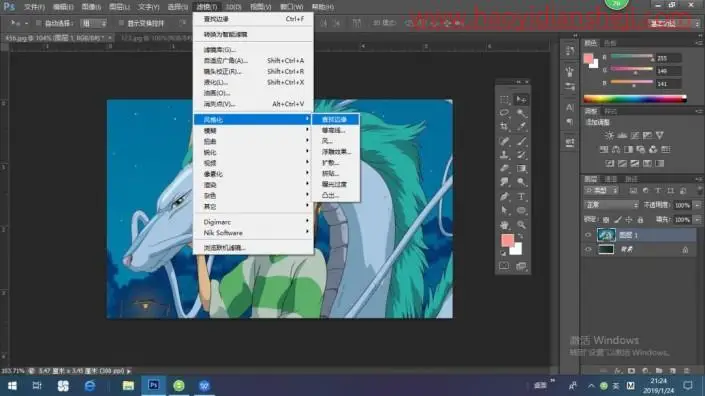705x396 pixels.
Task: Click the foreground pink color swatch
Action: [x=507, y=240]
